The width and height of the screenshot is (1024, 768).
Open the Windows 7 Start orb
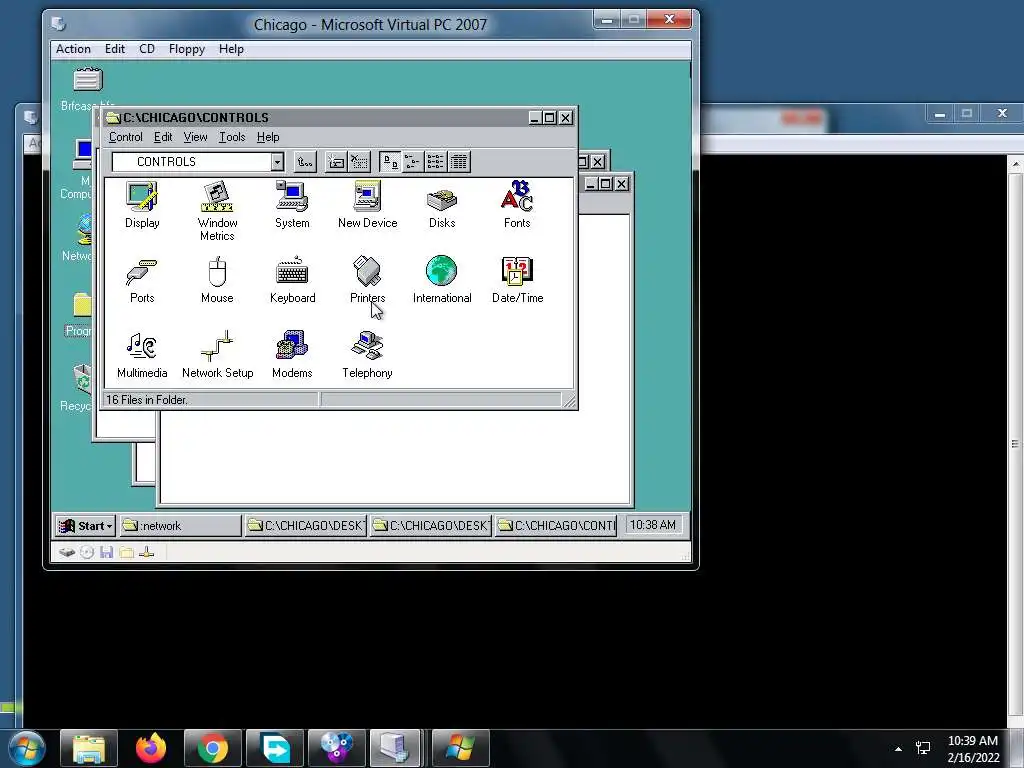(x=27, y=748)
